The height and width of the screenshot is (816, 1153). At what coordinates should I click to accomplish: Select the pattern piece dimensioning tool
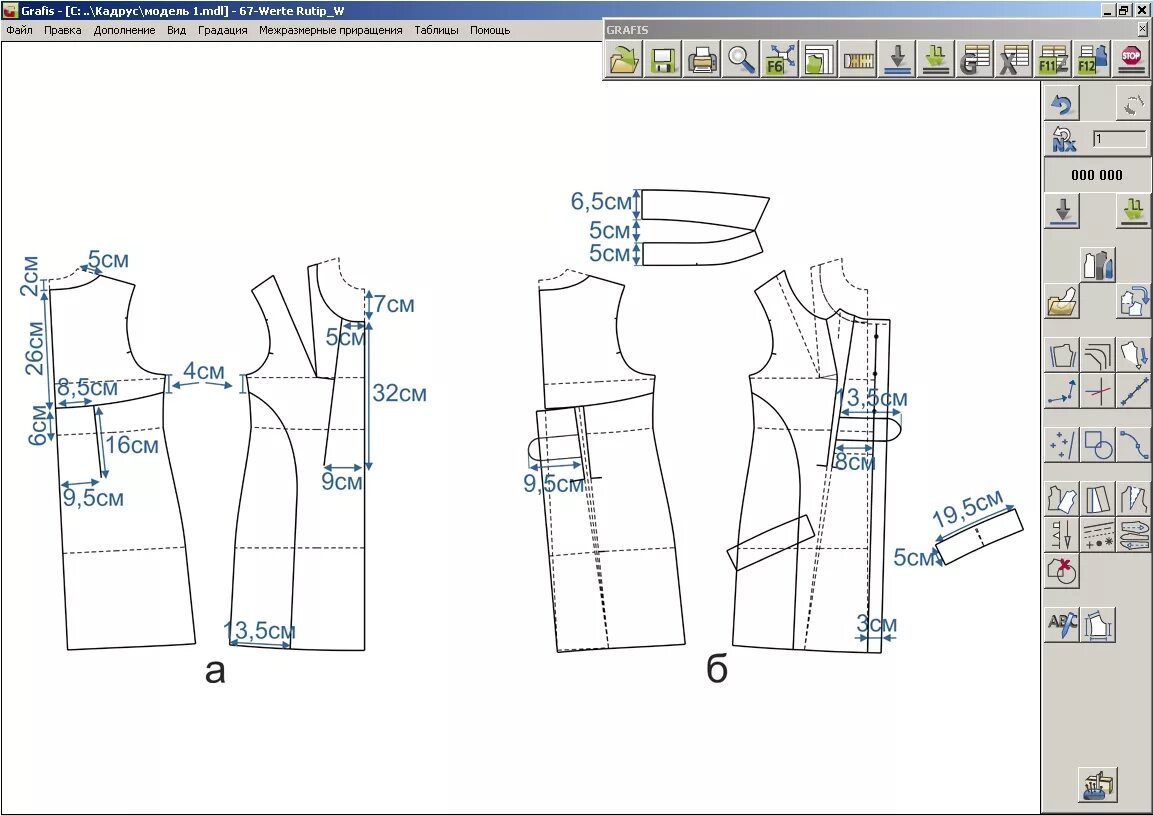[x=1098, y=625]
